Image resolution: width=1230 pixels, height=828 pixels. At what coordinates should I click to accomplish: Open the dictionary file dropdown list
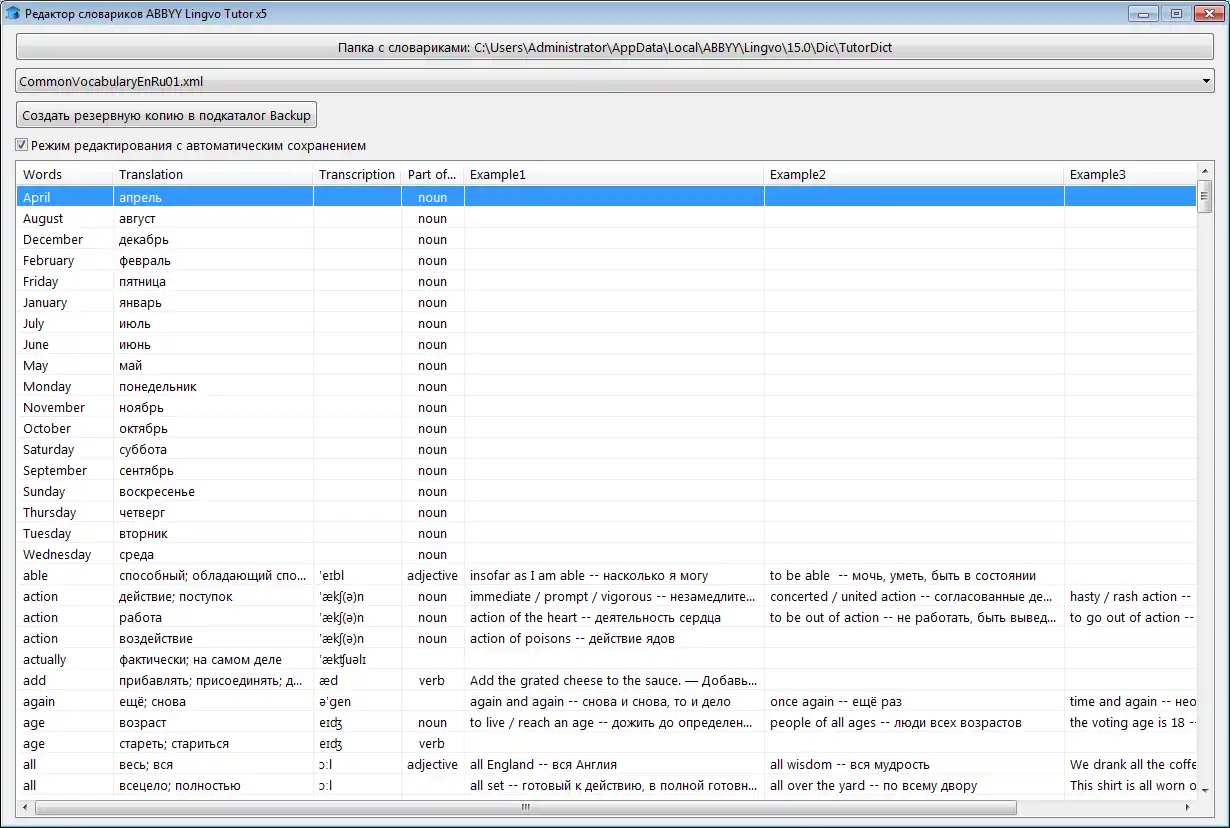[1207, 82]
